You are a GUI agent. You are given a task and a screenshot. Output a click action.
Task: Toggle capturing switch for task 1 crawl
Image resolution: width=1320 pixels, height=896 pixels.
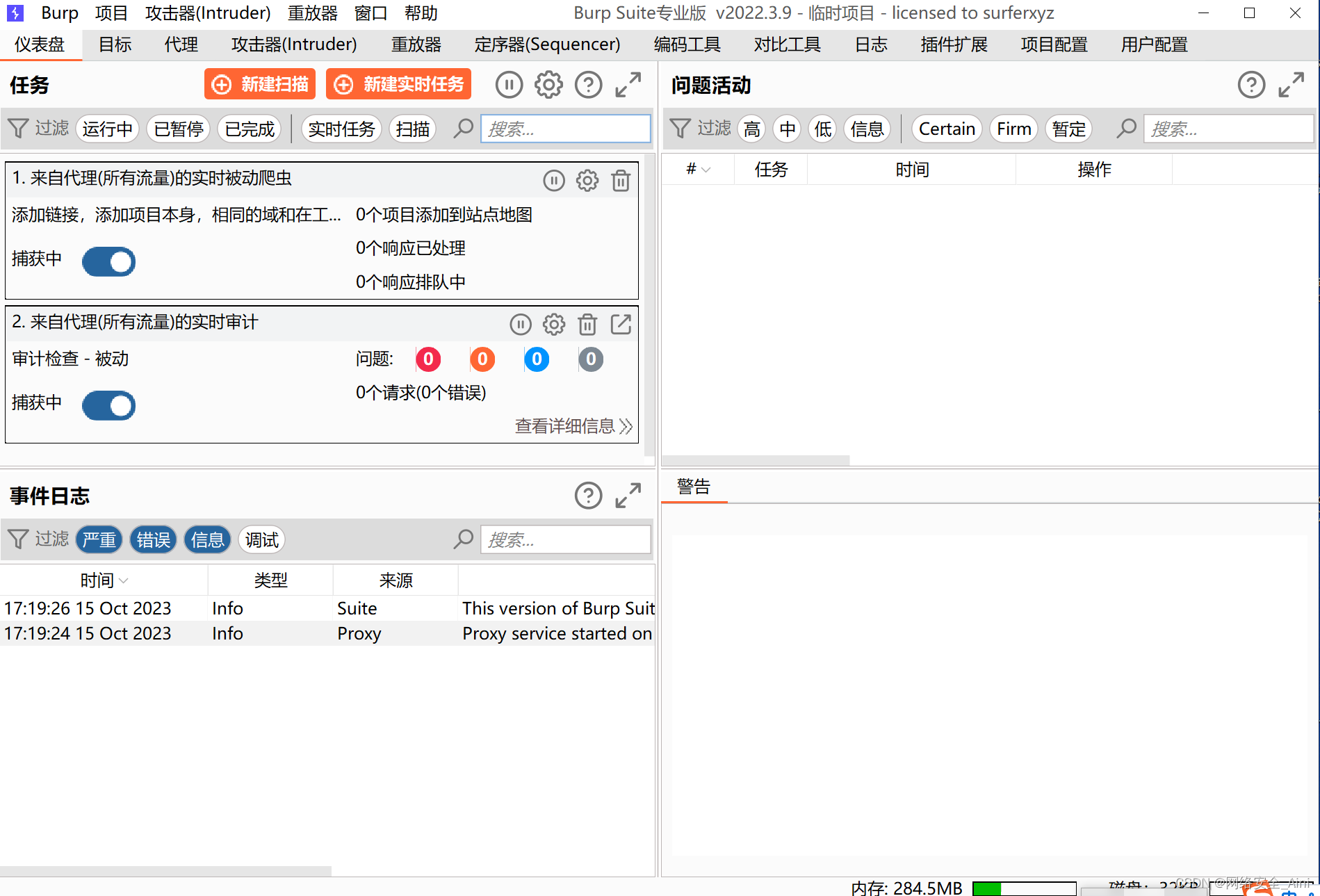(x=108, y=262)
